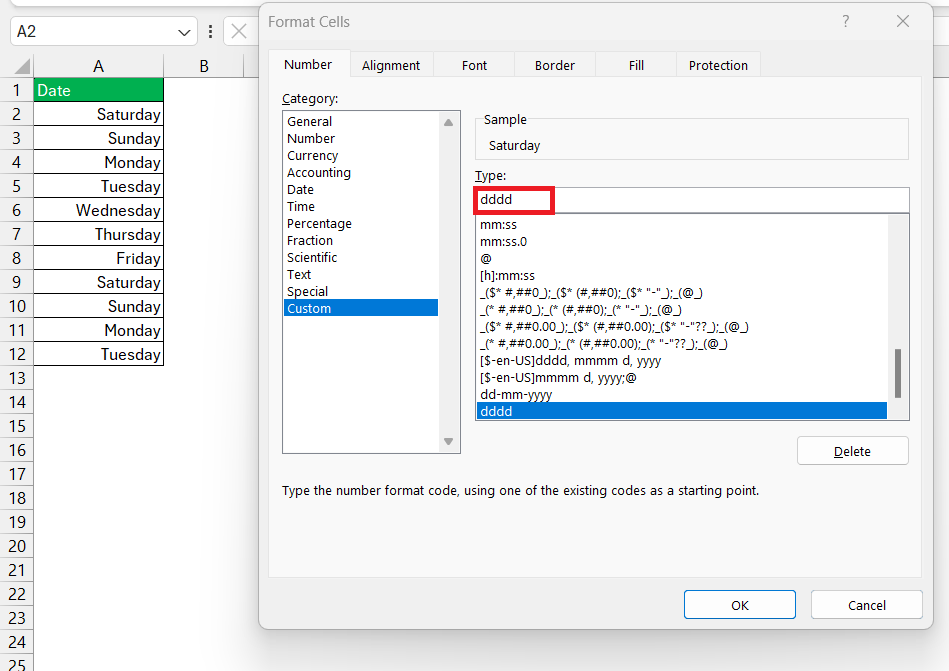Click cell A8 showing Friday

[99, 258]
